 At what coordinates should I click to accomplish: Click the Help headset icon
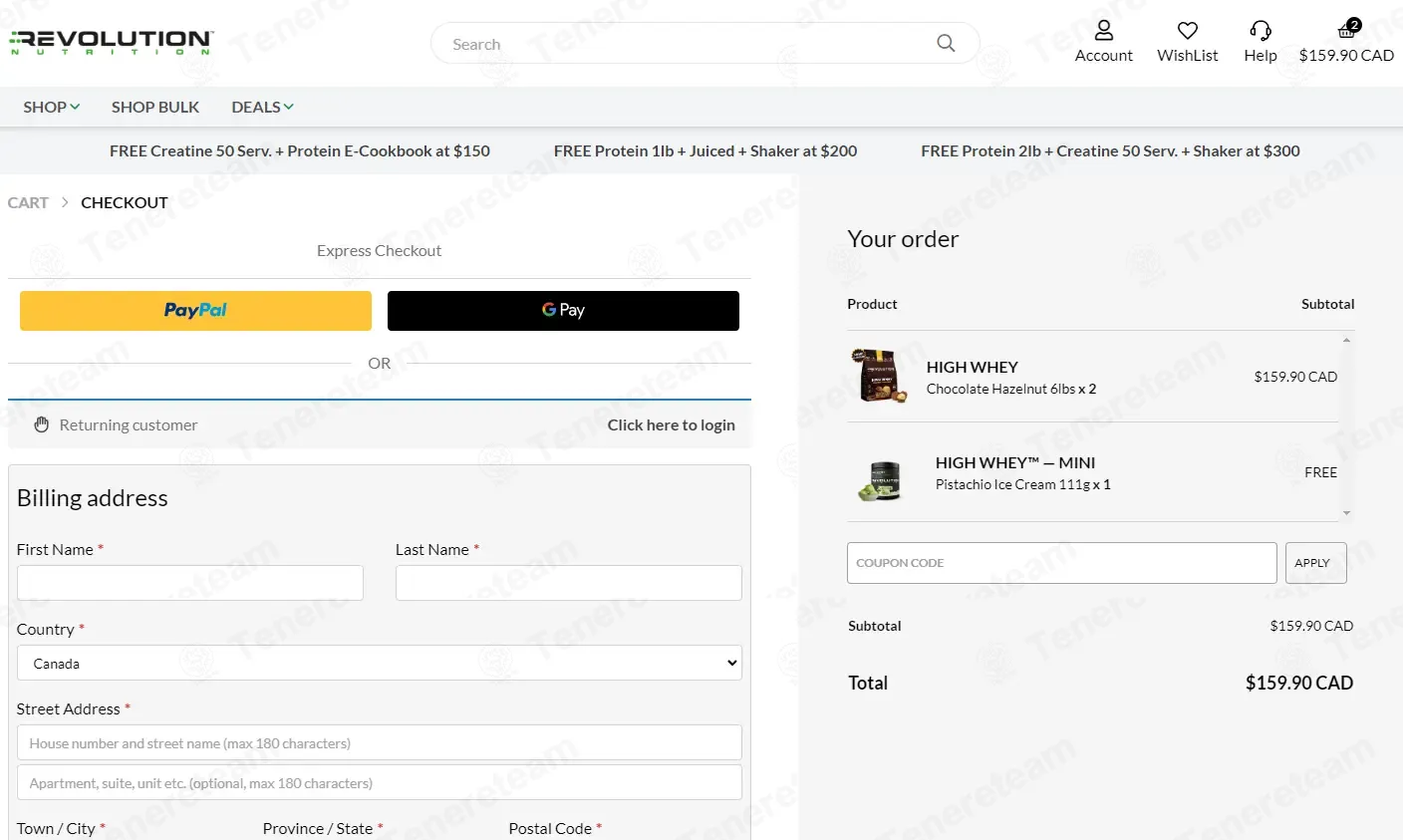1261,31
